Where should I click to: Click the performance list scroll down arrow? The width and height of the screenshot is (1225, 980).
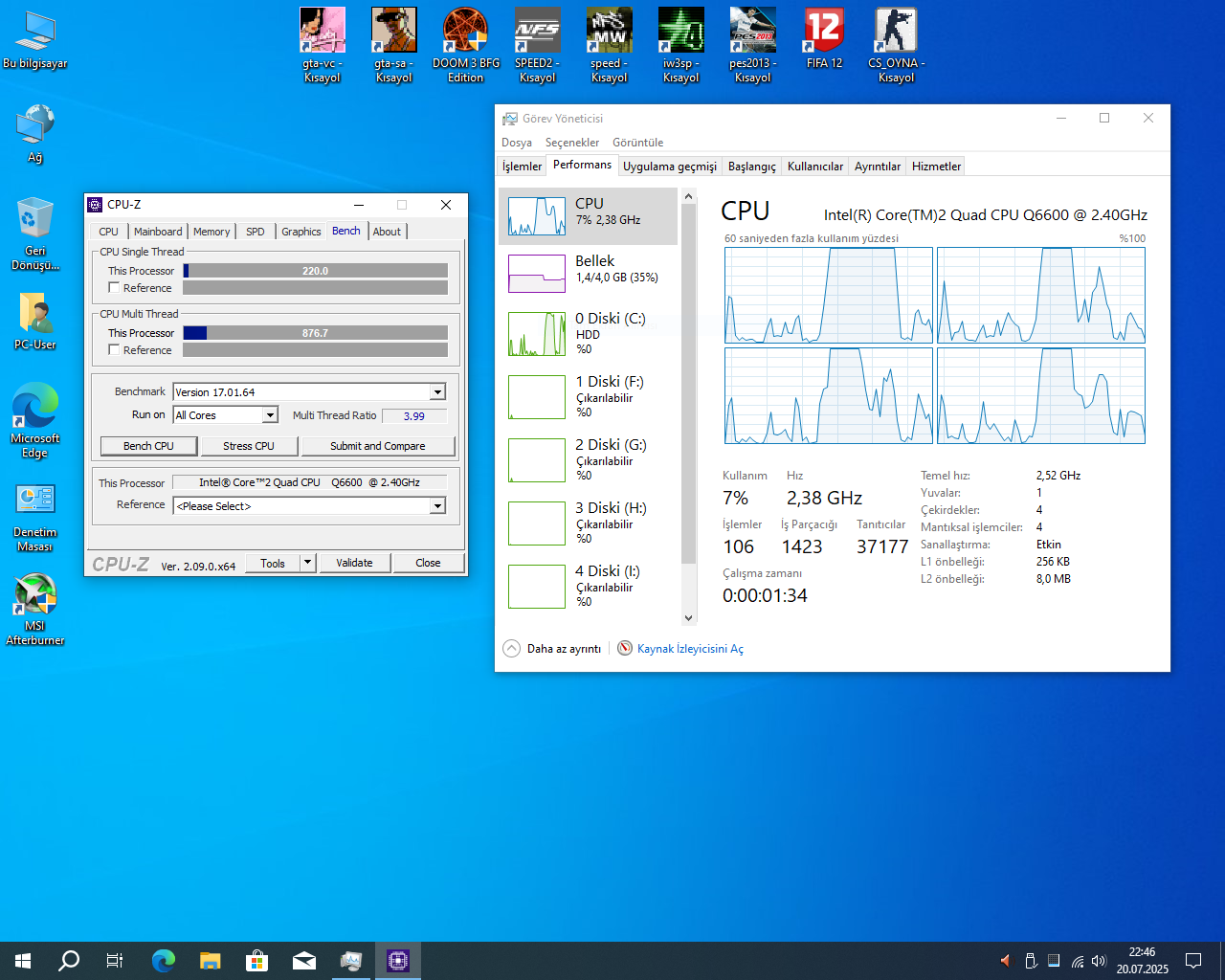[688, 618]
